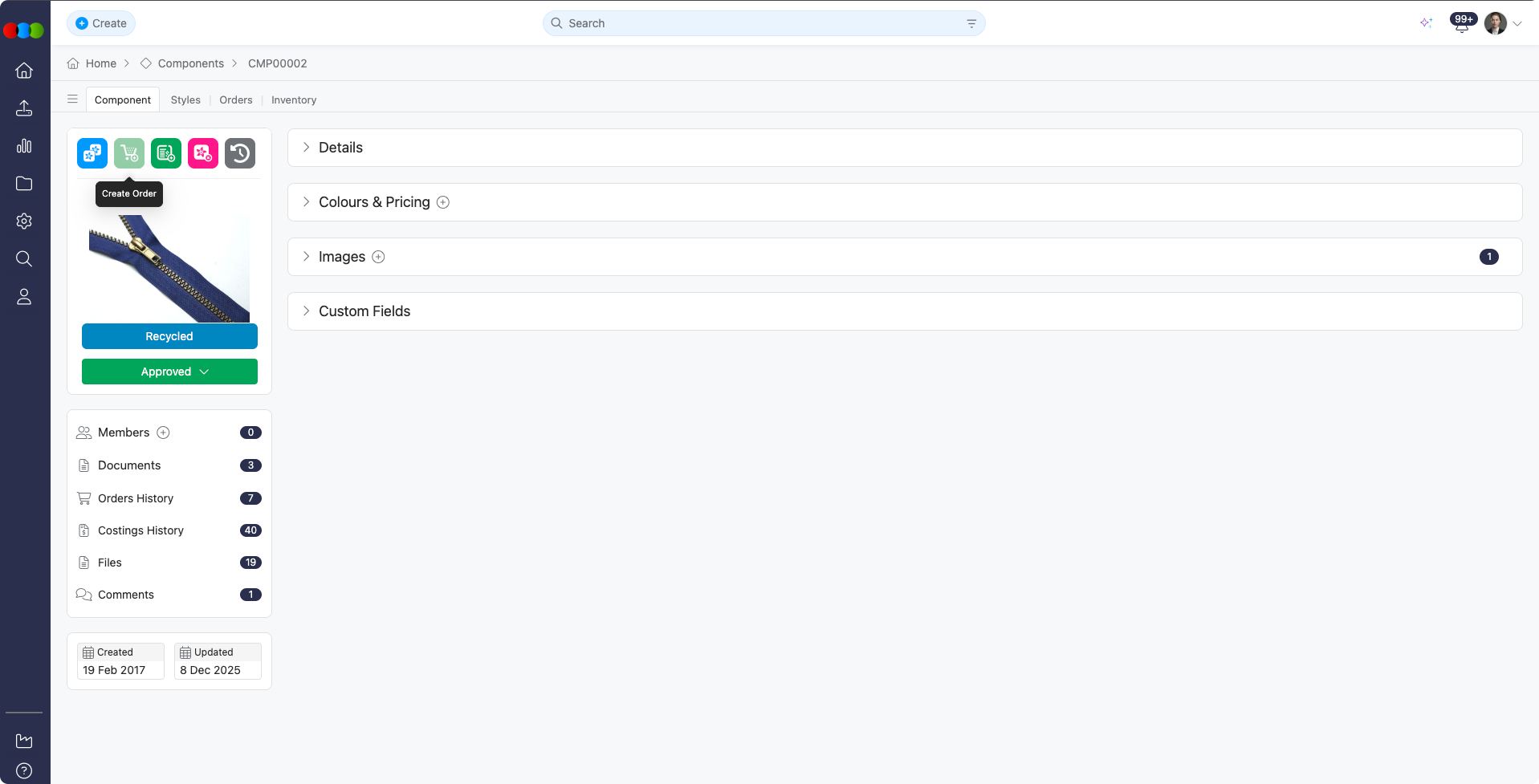1539x784 pixels.
Task: Click the notifications bell showing 99+
Action: point(1461,23)
